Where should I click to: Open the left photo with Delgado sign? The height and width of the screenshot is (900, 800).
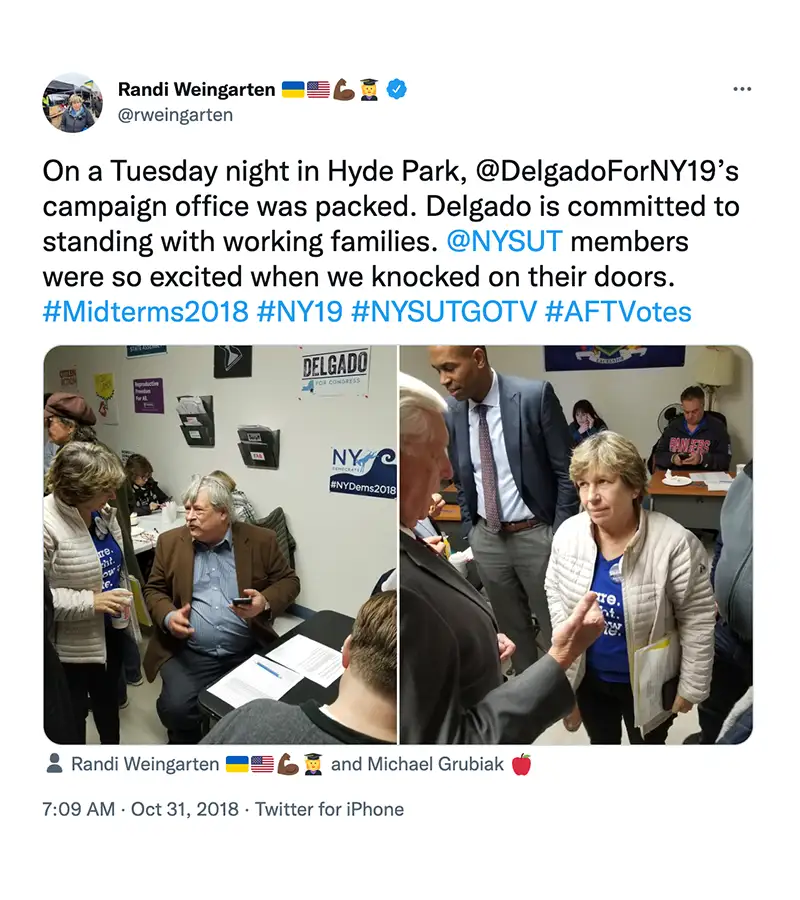220,544
